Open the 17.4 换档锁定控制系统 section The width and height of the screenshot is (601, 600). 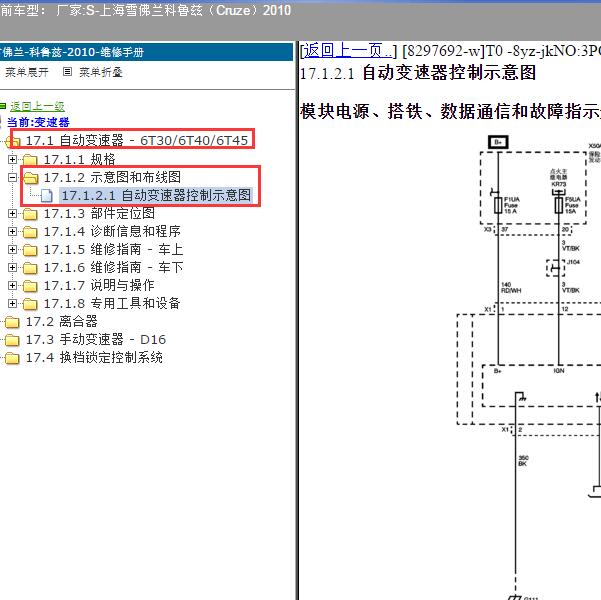click(94, 357)
